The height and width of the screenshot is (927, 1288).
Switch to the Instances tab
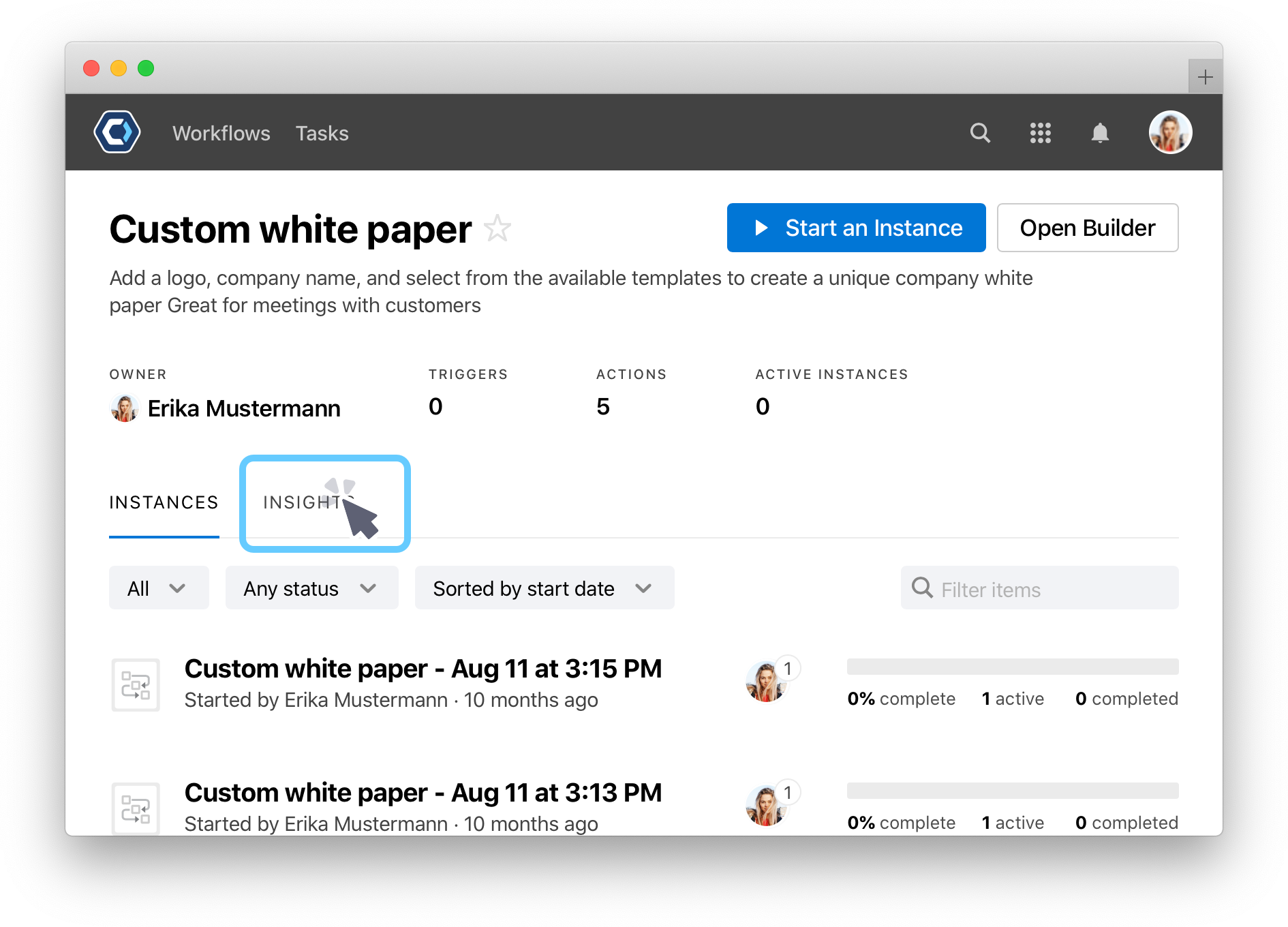click(x=164, y=502)
